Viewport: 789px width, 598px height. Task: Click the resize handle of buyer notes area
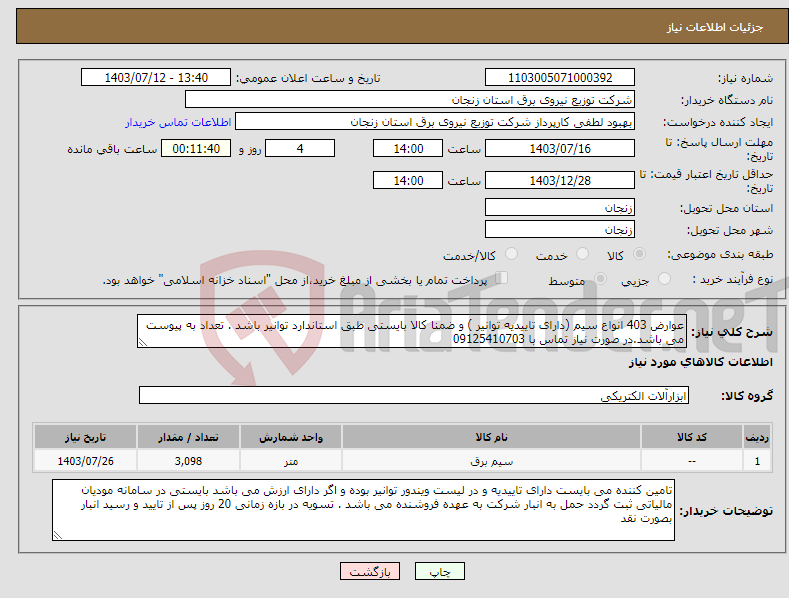pyautogui.click(x=58, y=535)
